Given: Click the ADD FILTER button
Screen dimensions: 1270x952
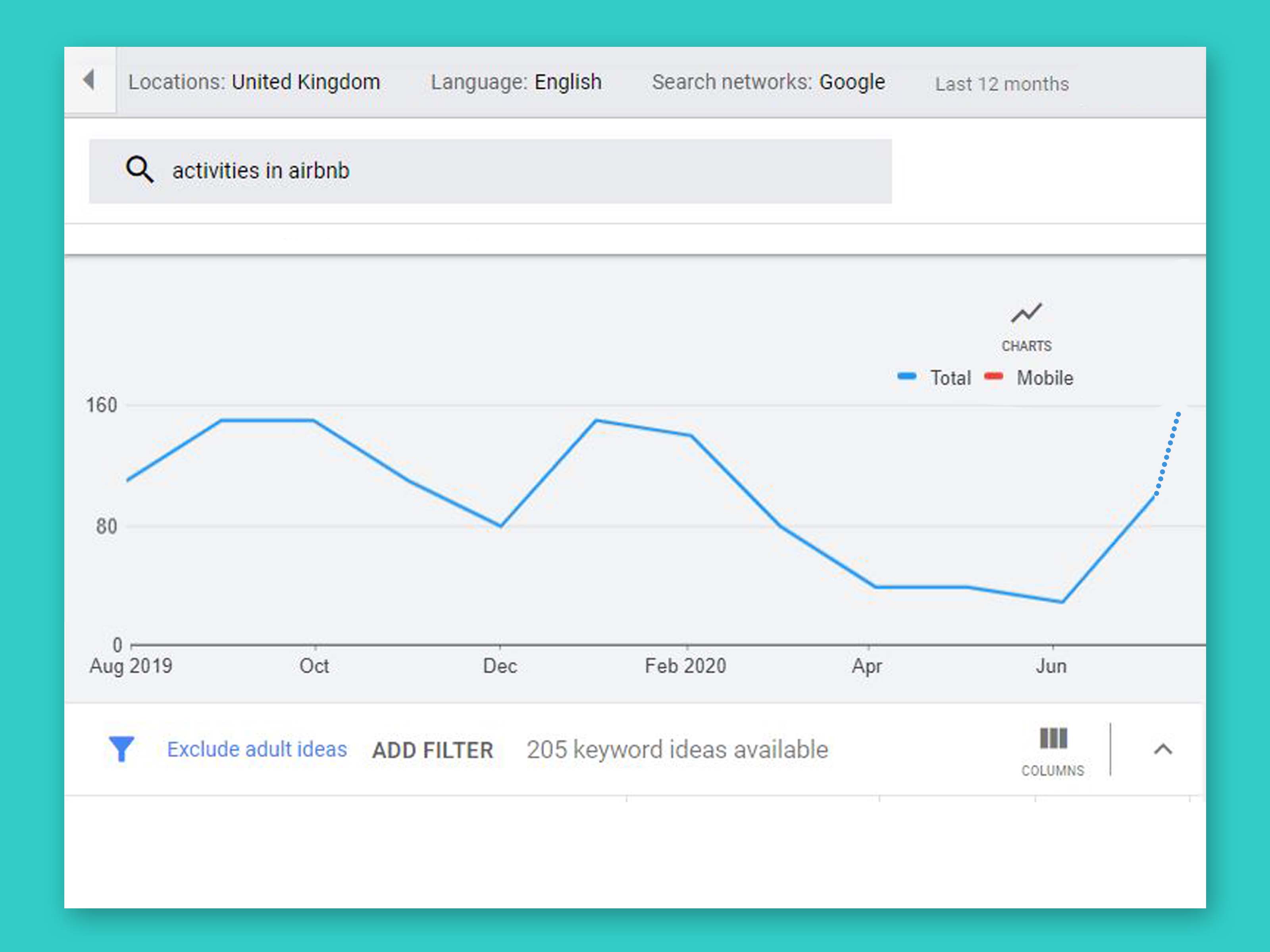Looking at the screenshot, I should click(432, 750).
